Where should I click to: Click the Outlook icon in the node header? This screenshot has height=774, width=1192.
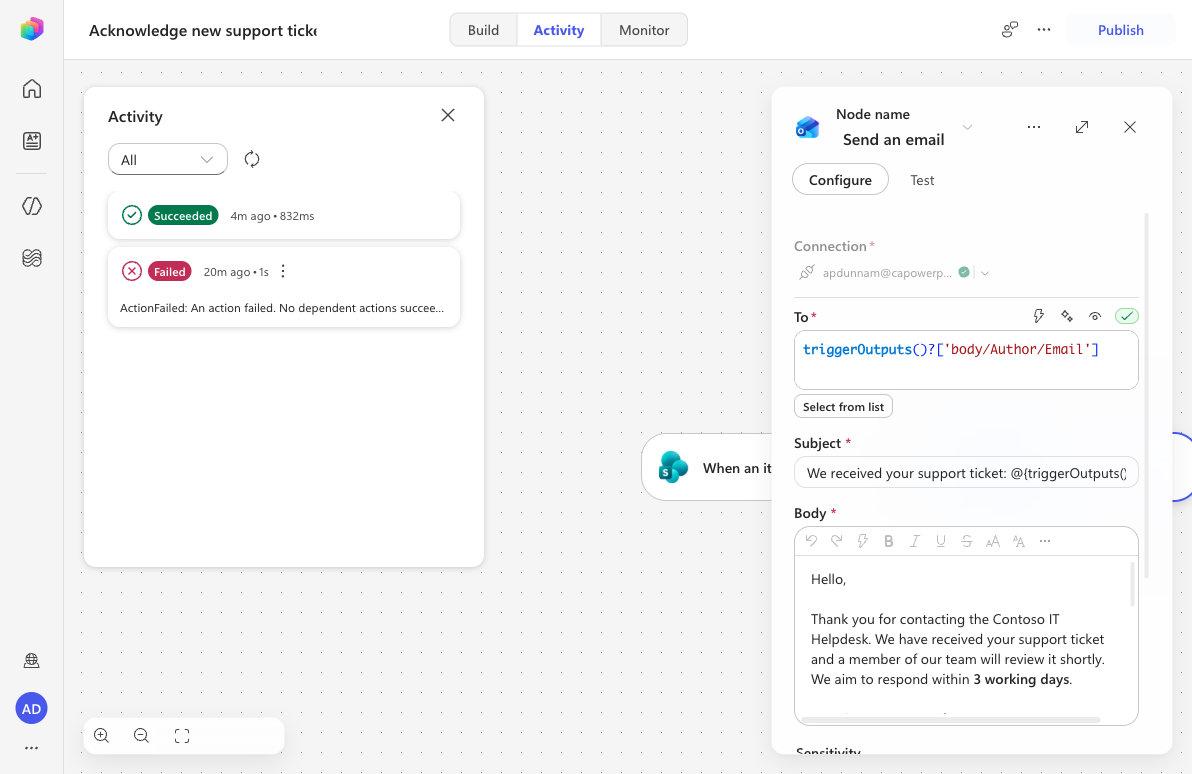807,127
